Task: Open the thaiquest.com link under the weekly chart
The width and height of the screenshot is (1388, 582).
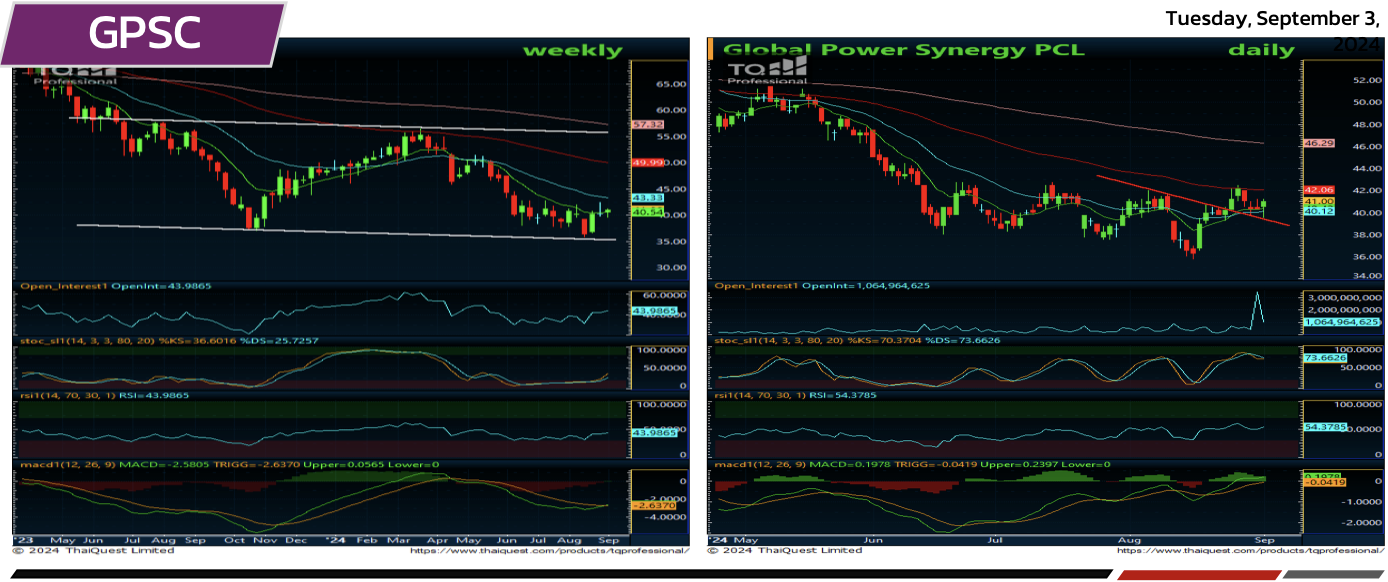Action: 549,551
